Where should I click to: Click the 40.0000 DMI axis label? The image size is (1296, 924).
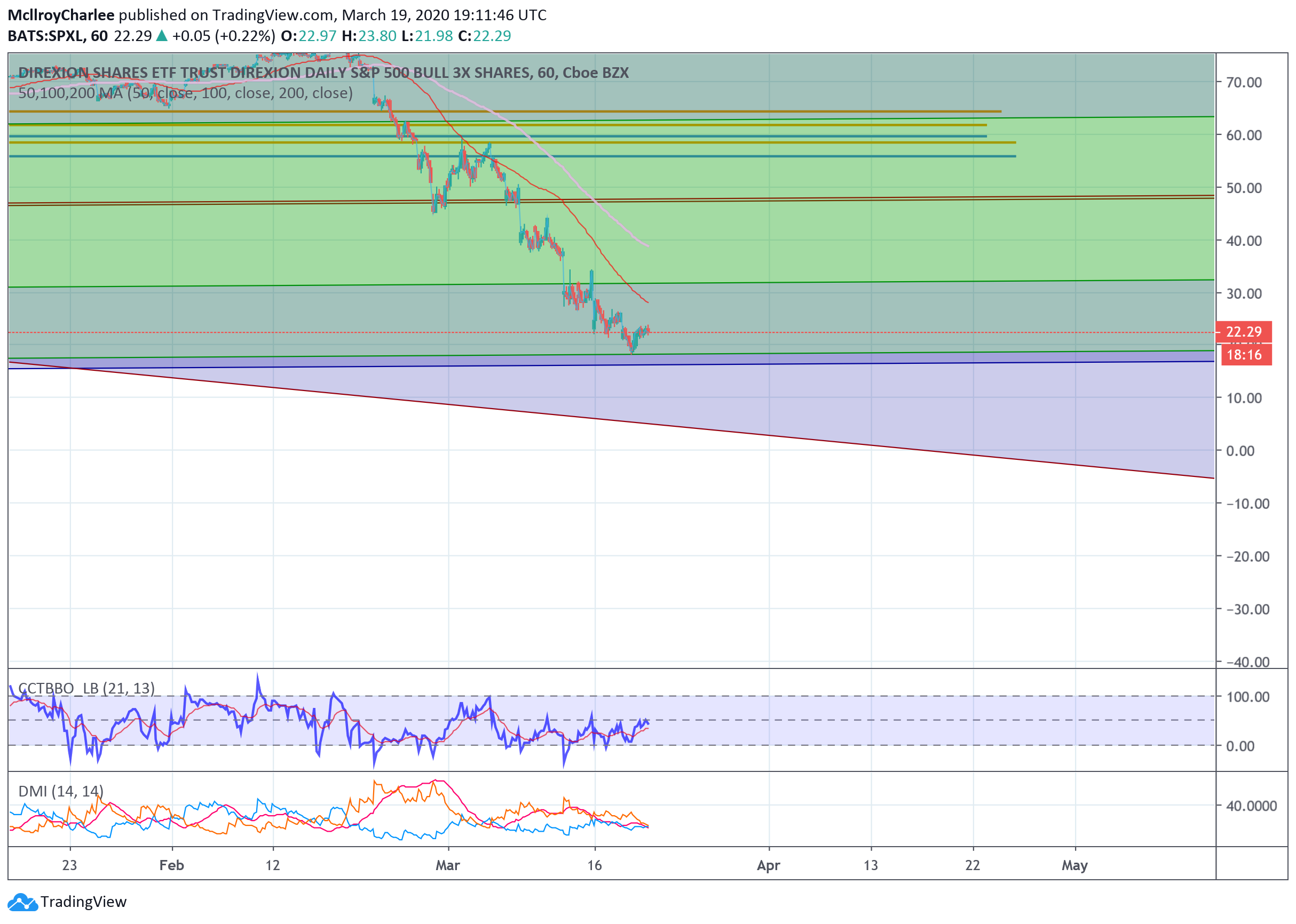pyautogui.click(x=1251, y=806)
